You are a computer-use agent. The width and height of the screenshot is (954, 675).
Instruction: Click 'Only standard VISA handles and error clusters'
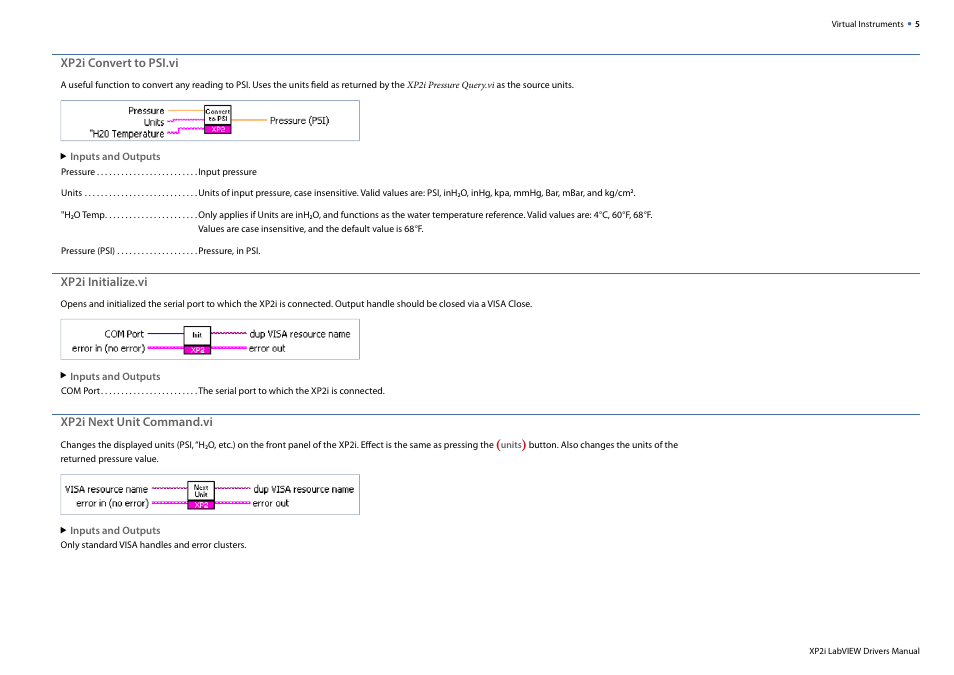pos(153,545)
